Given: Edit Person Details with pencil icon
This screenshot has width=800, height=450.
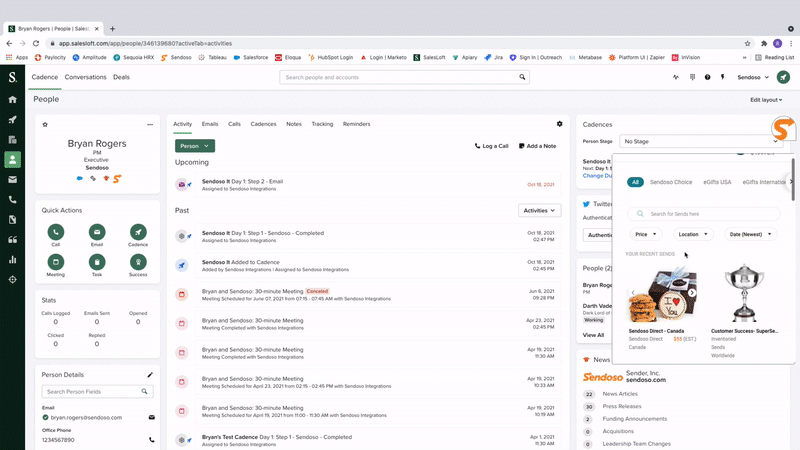Looking at the screenshot, I should click(150, 374).
